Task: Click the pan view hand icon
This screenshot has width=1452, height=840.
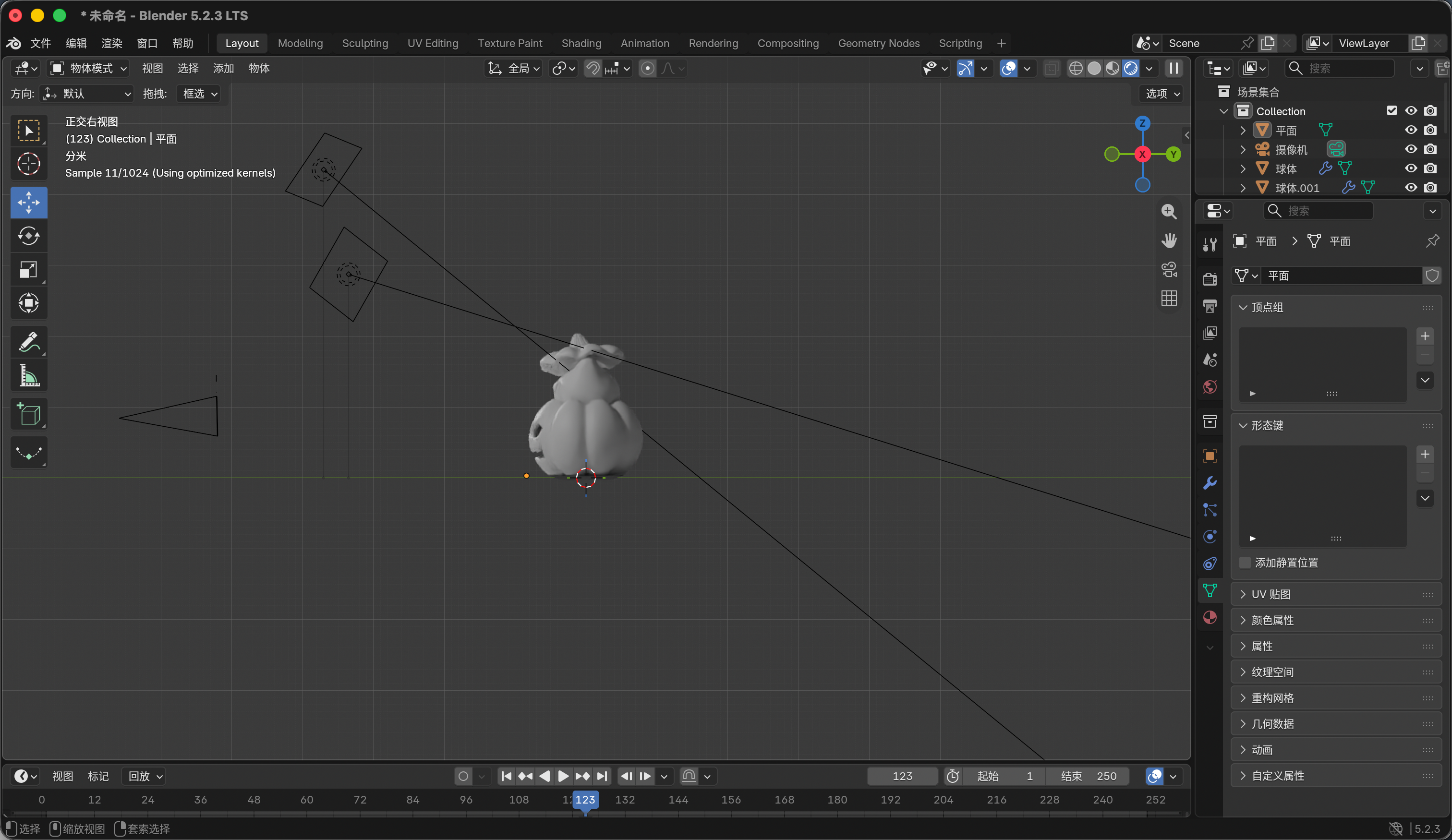Action: pos(1169,240)
